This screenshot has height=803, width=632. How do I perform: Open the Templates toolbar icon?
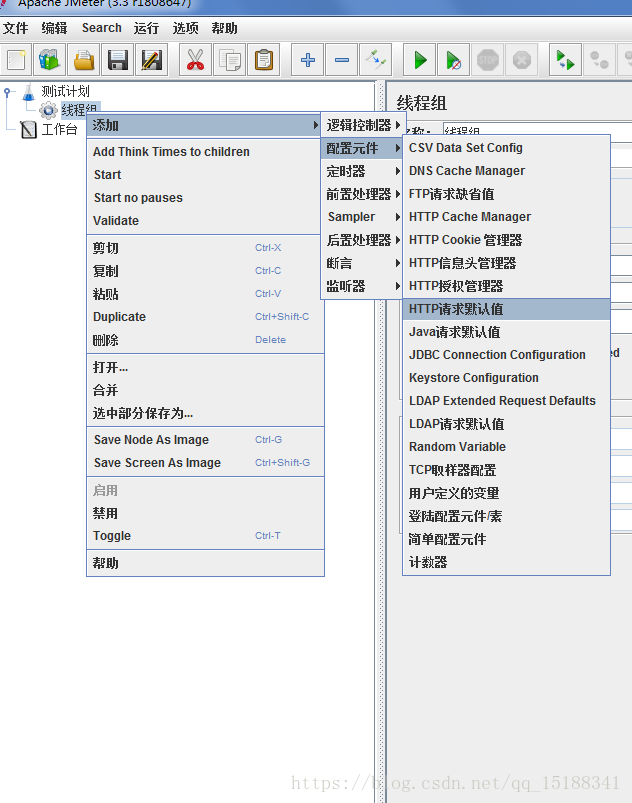50,60
